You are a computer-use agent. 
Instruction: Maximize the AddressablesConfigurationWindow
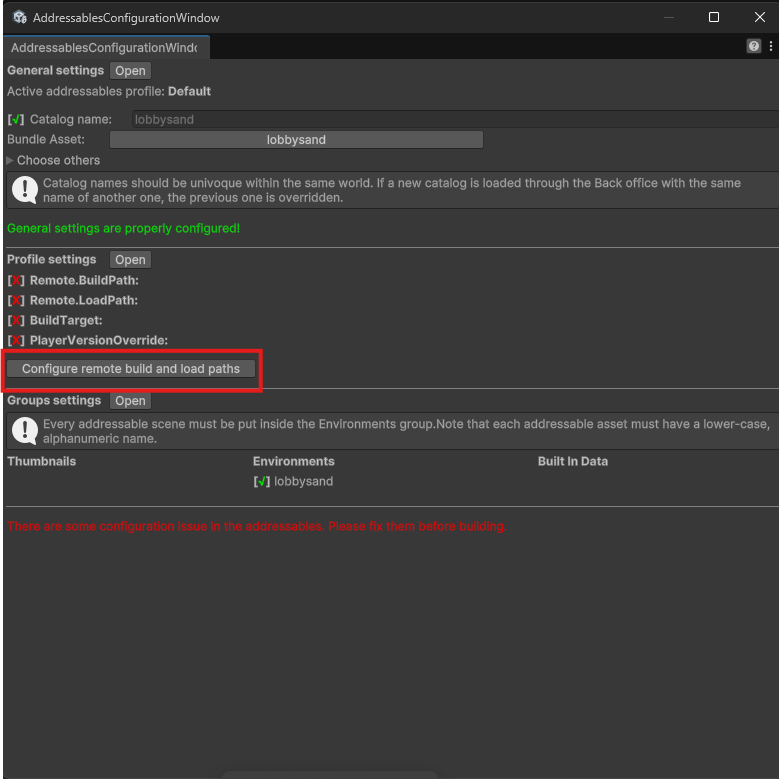pos(714,17)
